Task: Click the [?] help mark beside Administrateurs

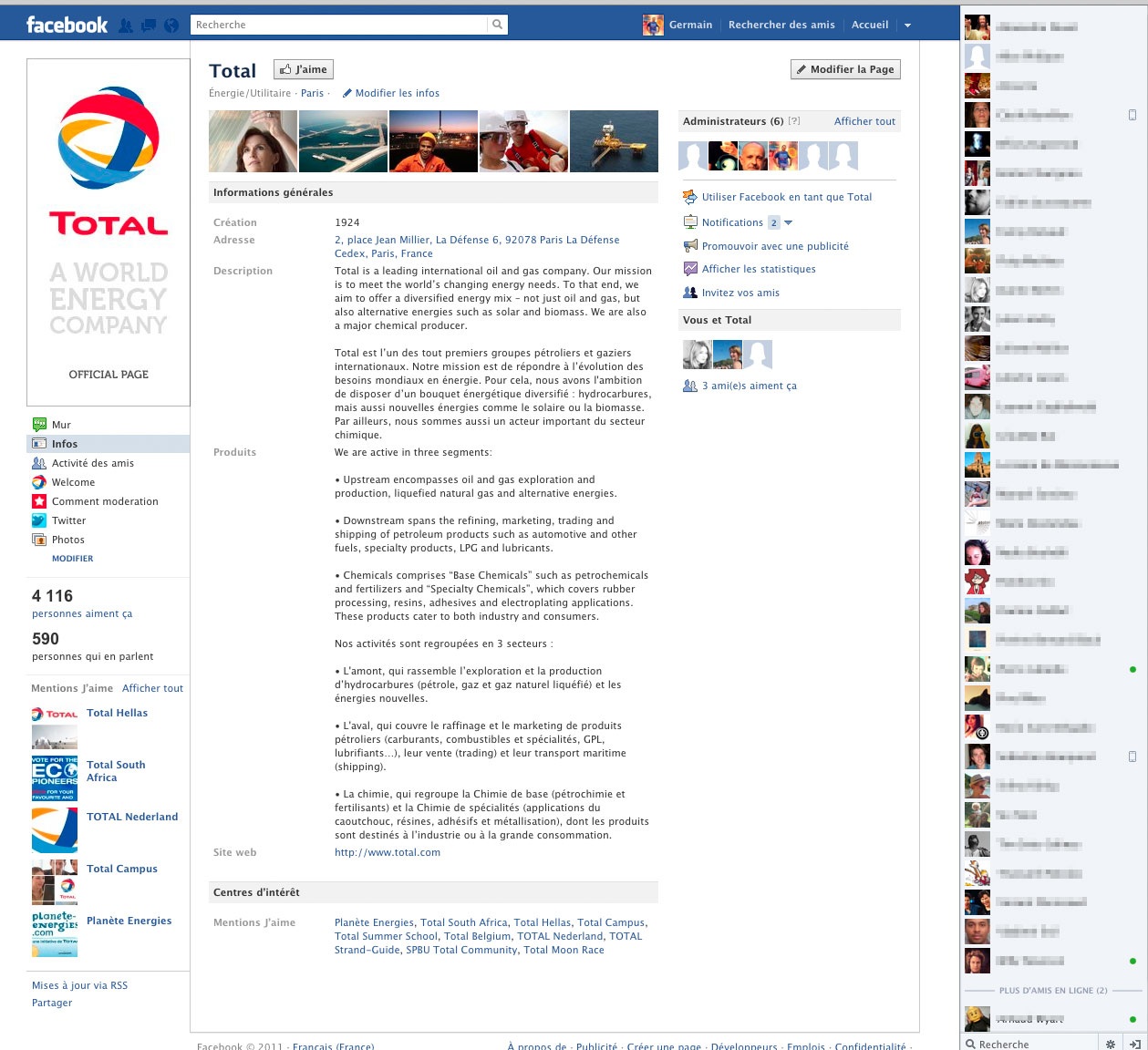Action: 794,121
